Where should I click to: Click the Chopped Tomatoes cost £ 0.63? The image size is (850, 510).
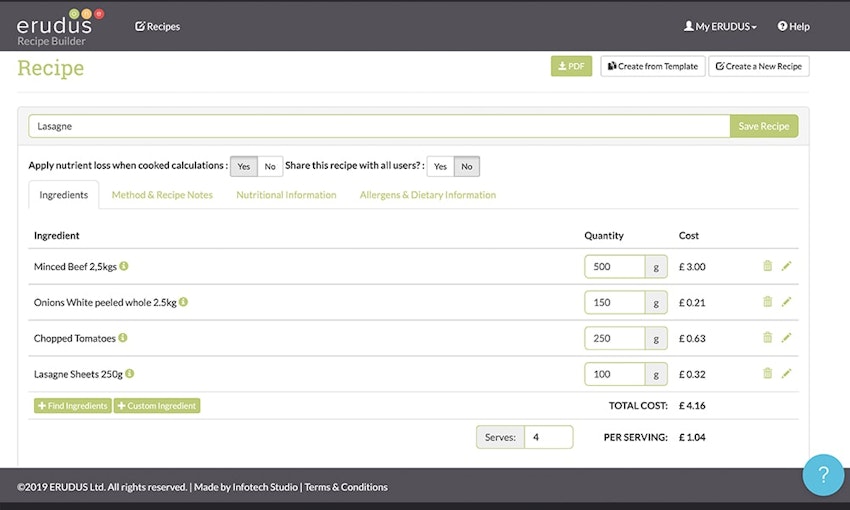pos(692,338)
